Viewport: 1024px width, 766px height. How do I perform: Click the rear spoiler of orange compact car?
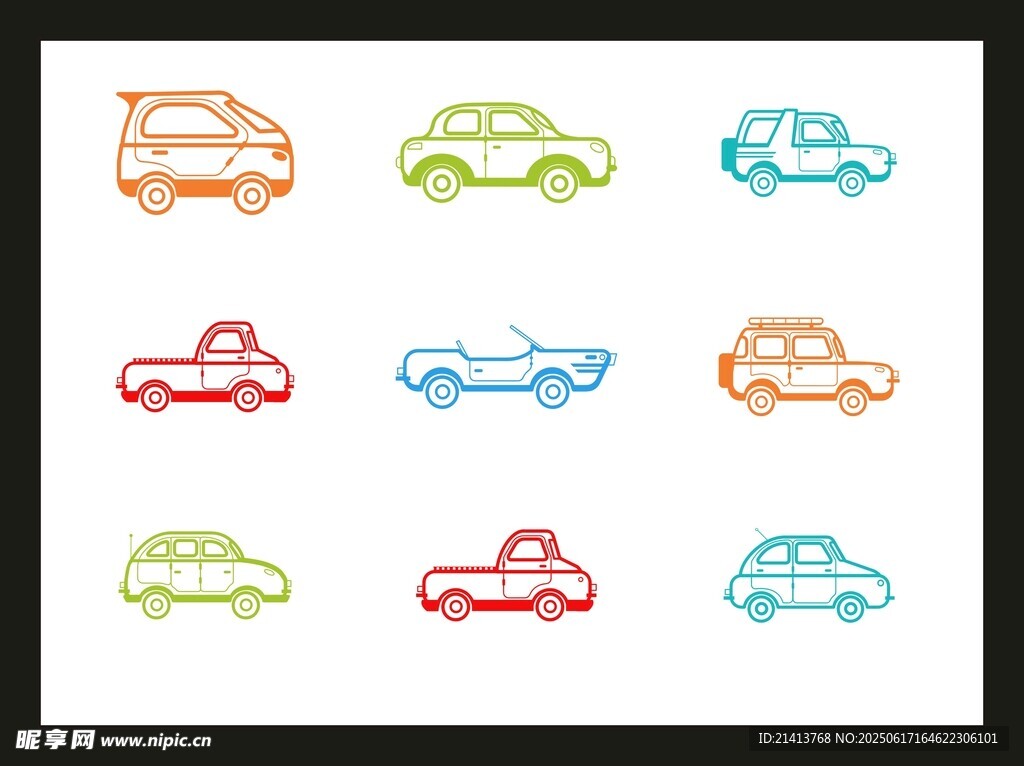126,97
